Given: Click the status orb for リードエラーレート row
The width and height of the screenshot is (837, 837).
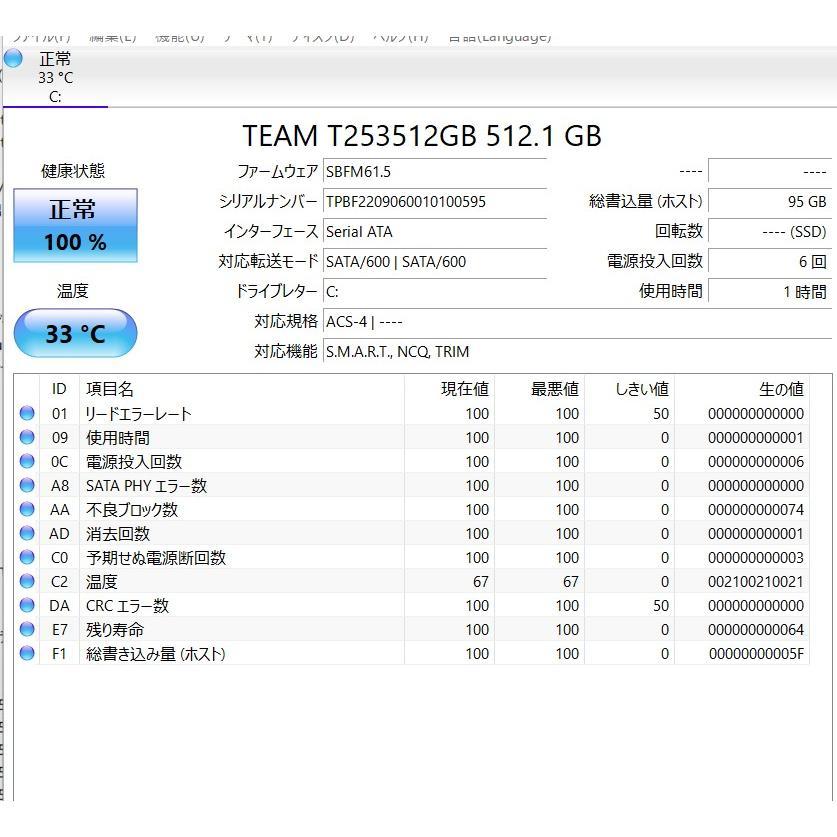Looking at the screenshot, I should (x=27, y=413).
